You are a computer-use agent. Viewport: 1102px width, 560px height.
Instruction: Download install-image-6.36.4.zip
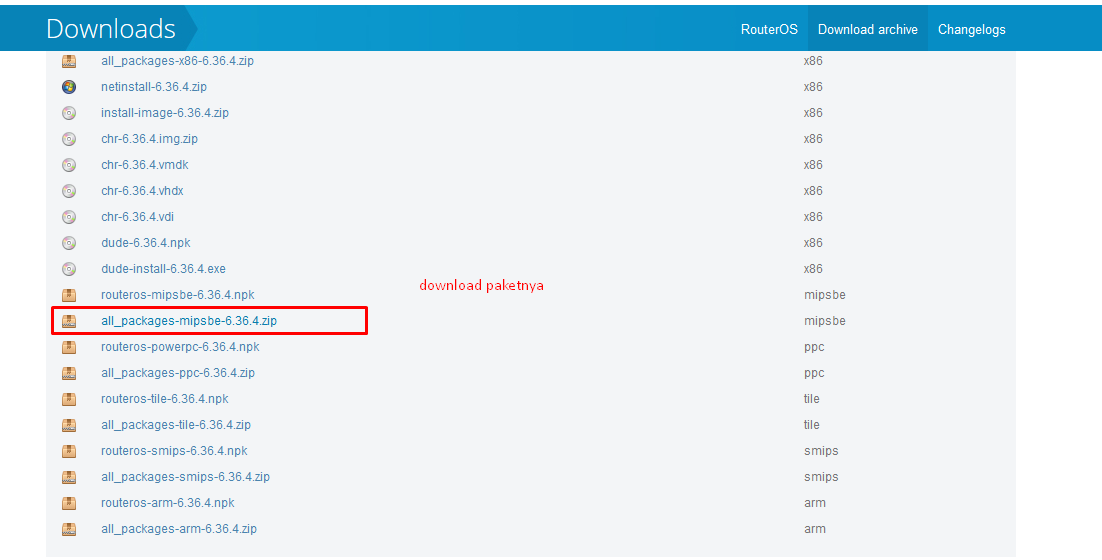[x=164, y=113]
